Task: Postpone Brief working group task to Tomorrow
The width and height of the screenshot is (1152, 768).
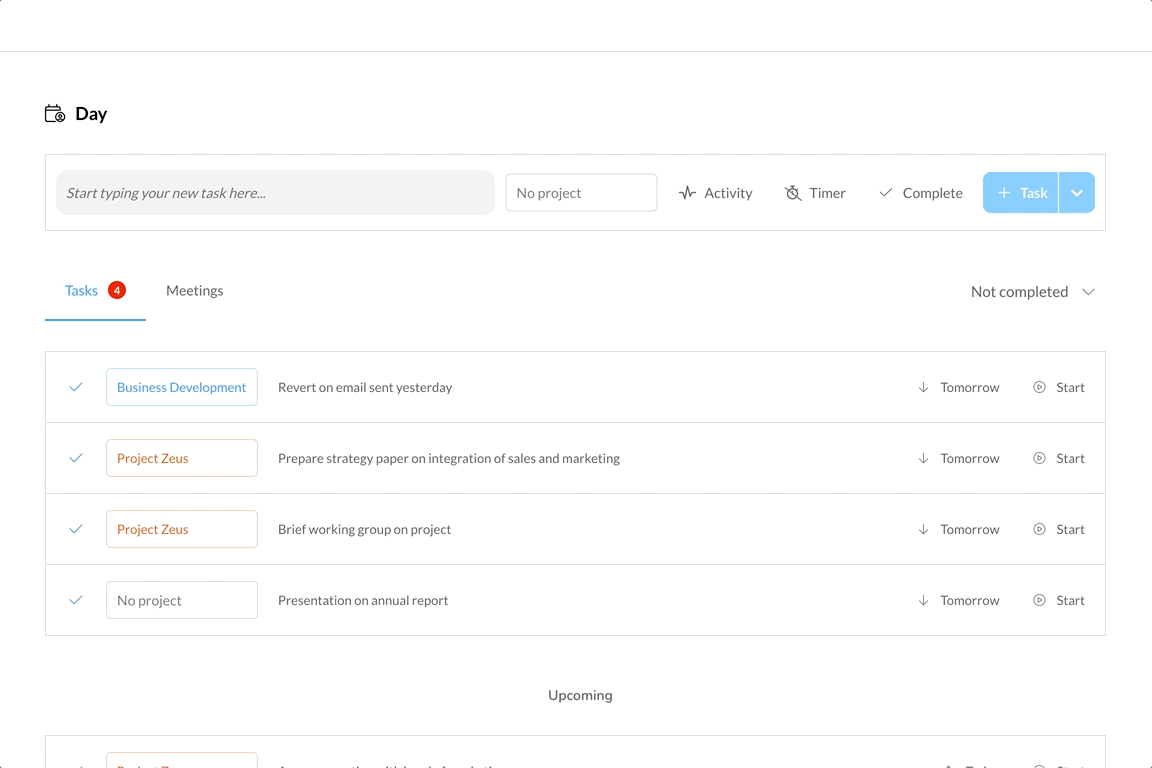Action: point(959,529)
